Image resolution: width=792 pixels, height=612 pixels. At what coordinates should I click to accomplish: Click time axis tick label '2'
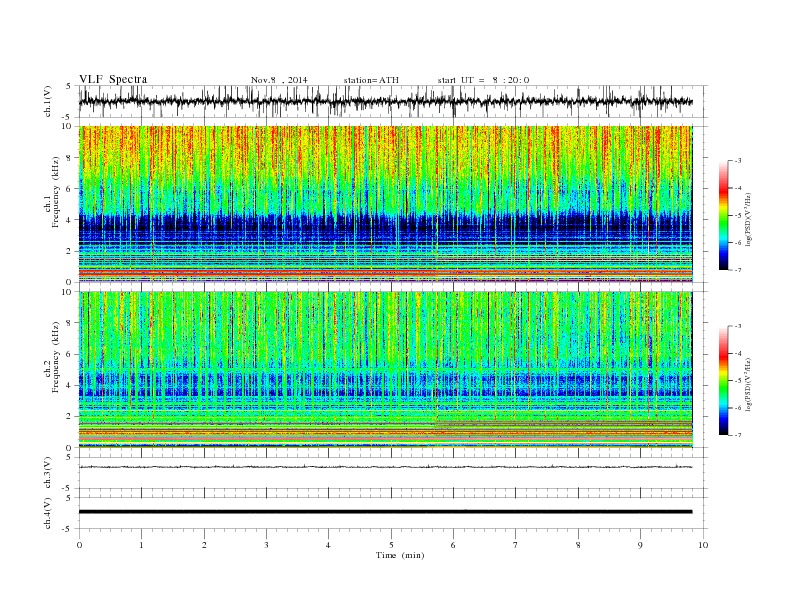(x=204, y=545)
